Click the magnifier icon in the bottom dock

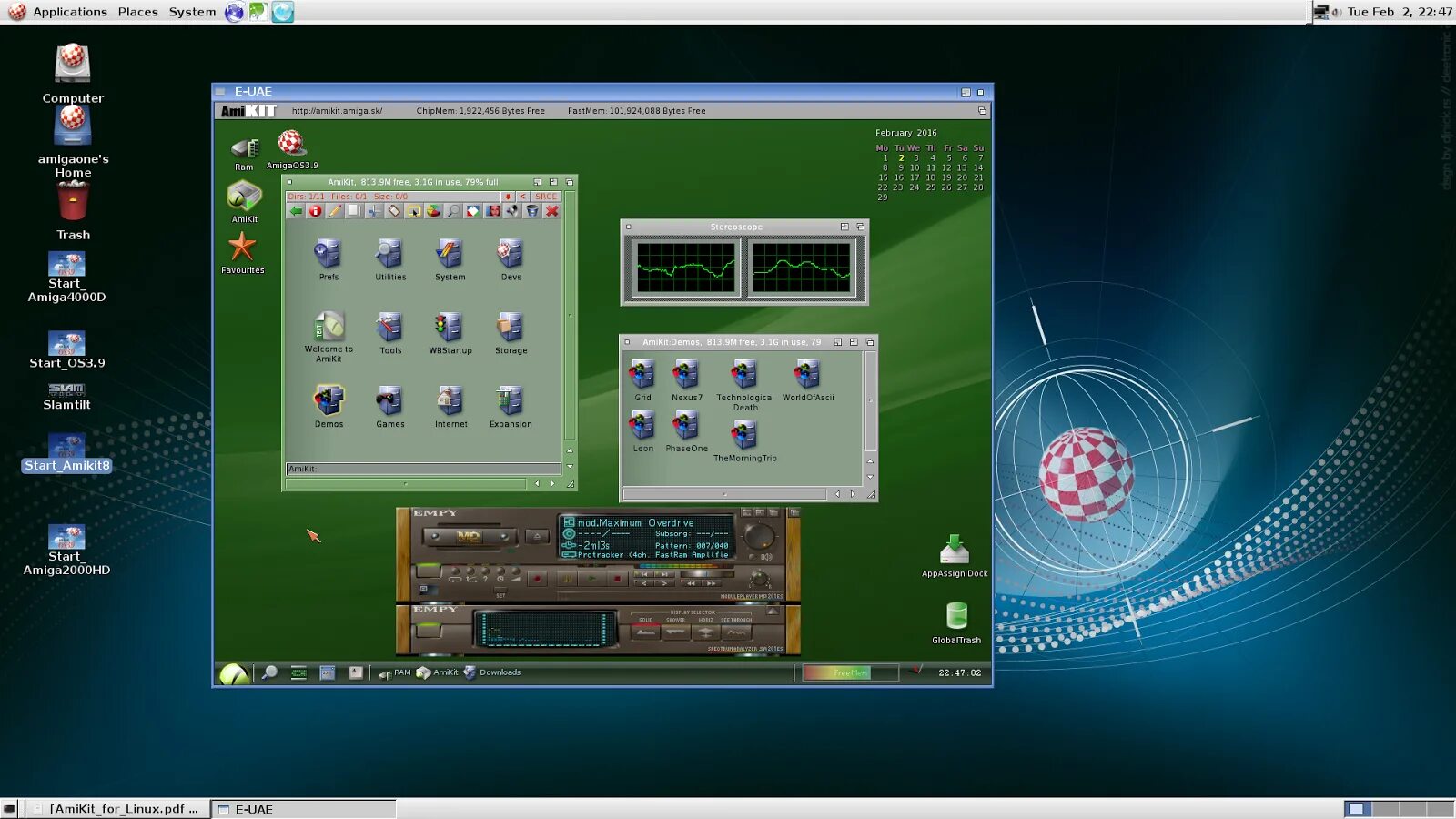point(269,672)
